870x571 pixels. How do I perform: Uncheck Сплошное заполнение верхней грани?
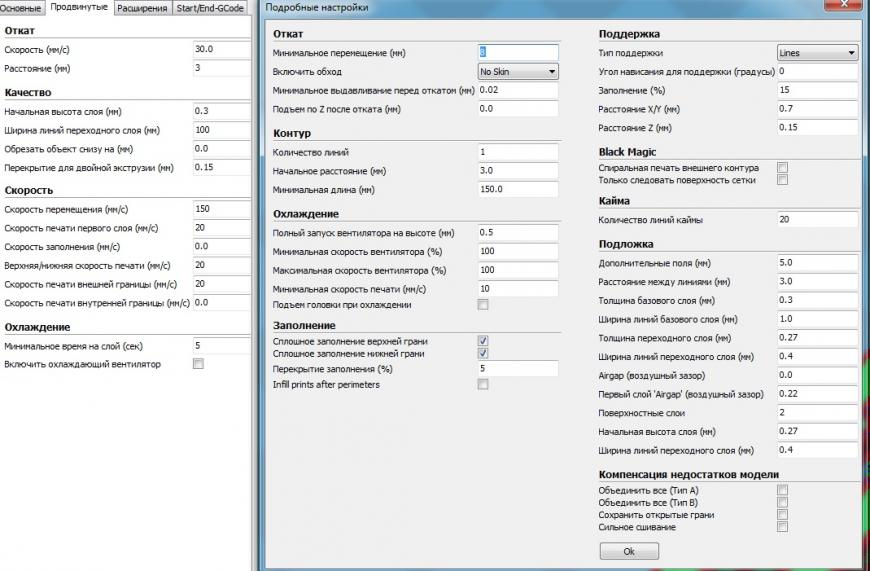click(x=483, y=341)
